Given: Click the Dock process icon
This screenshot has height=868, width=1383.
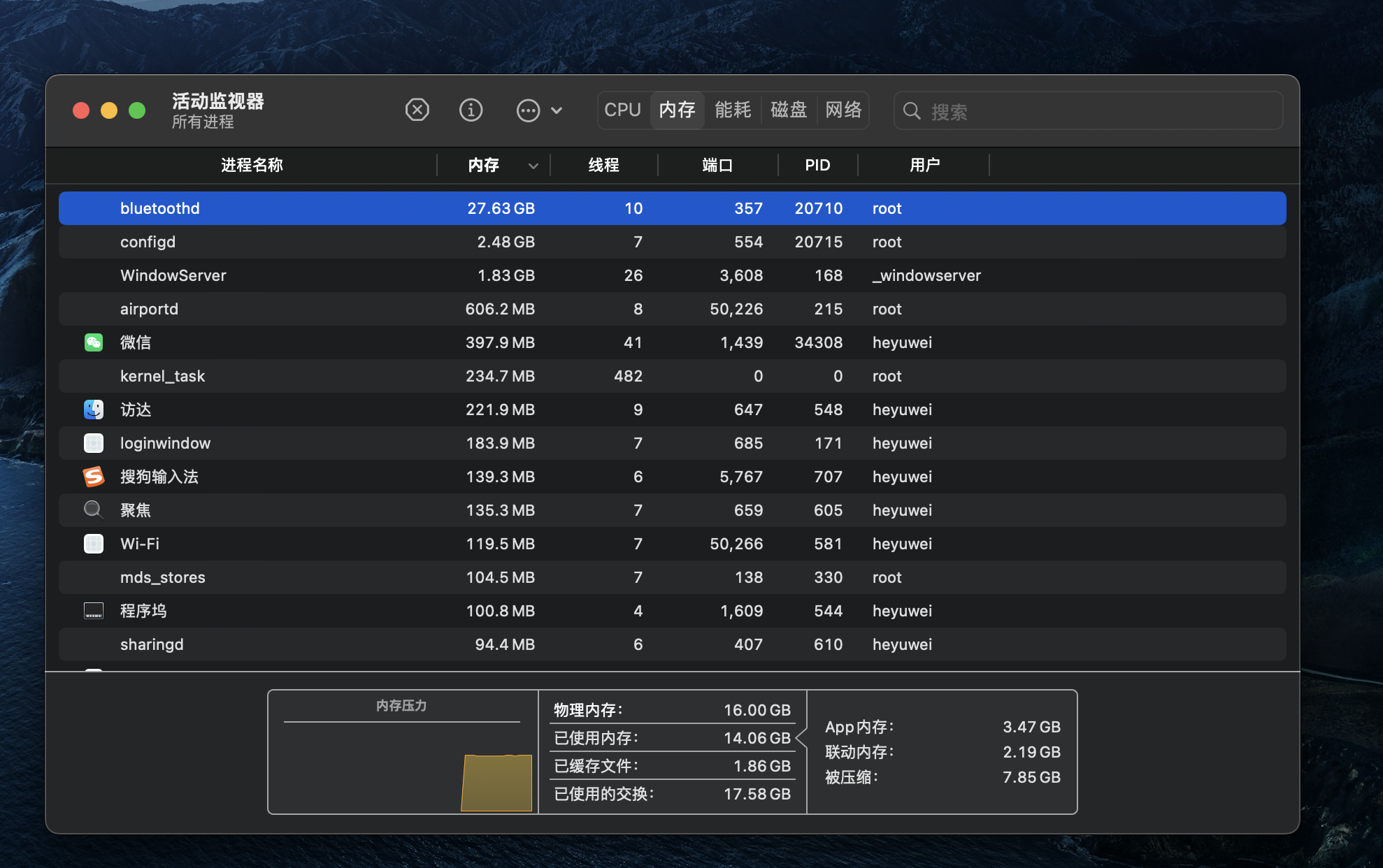Looking at the screenshot, I should tap(94, 611).
